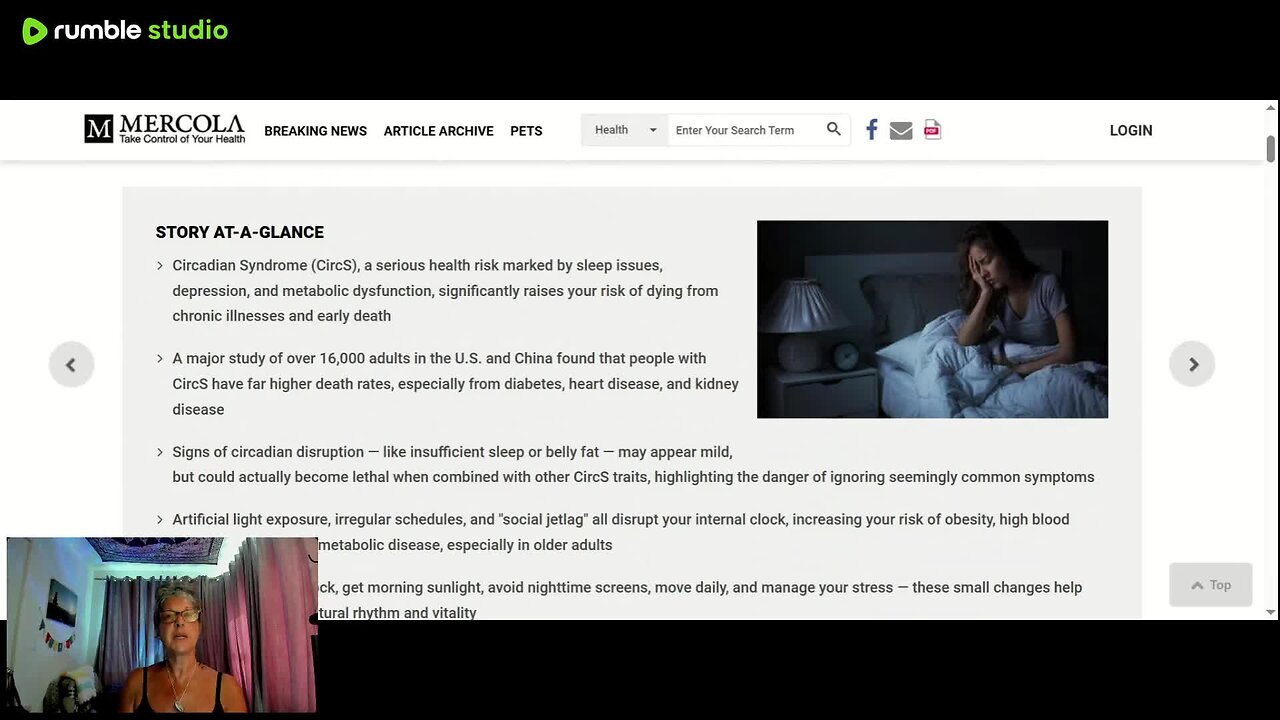This screenshot has width=1280, height=720.
Task: Go to the Pets section
Action: (526, 131)
